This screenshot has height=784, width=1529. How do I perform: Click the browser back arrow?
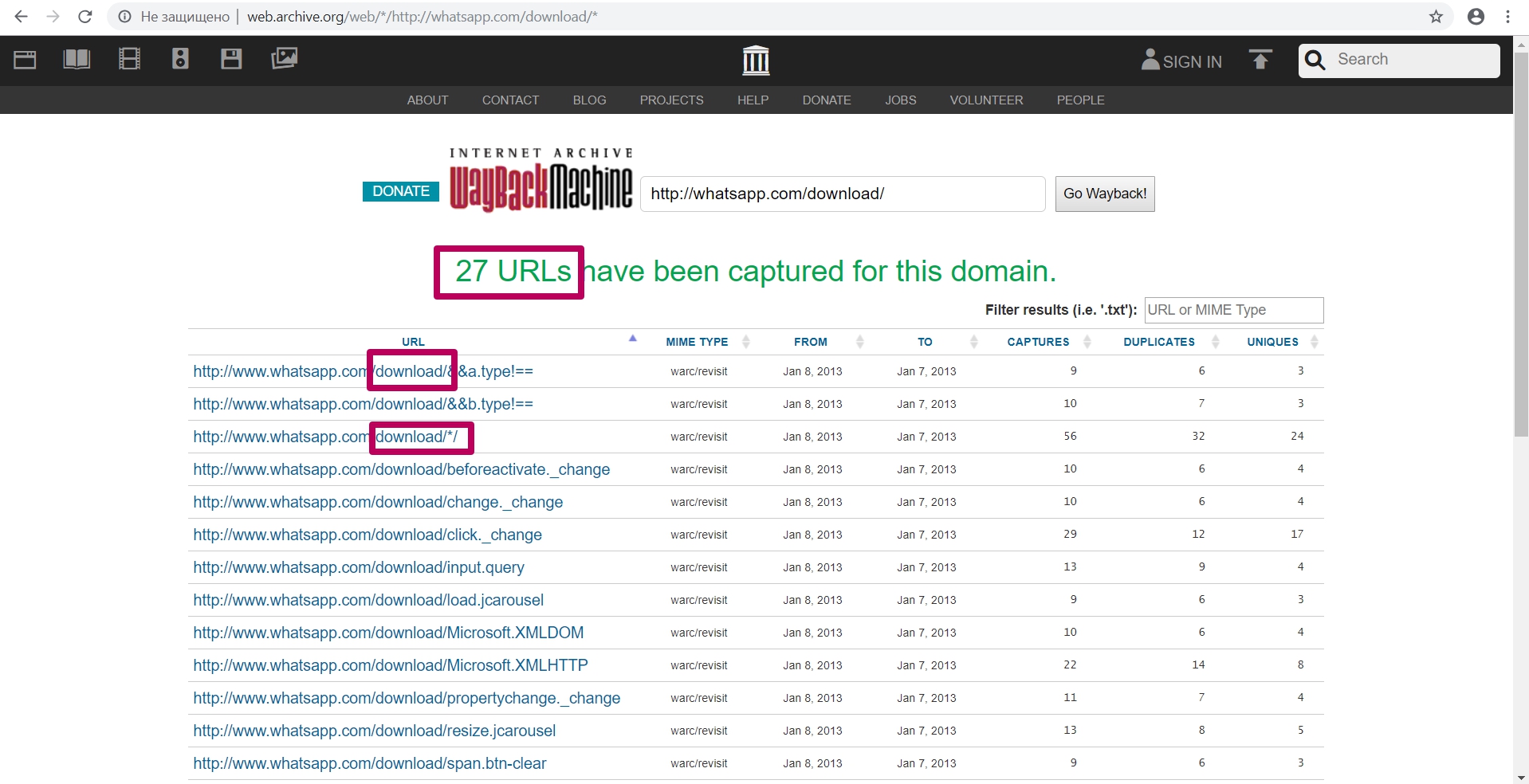coord(22,17)
